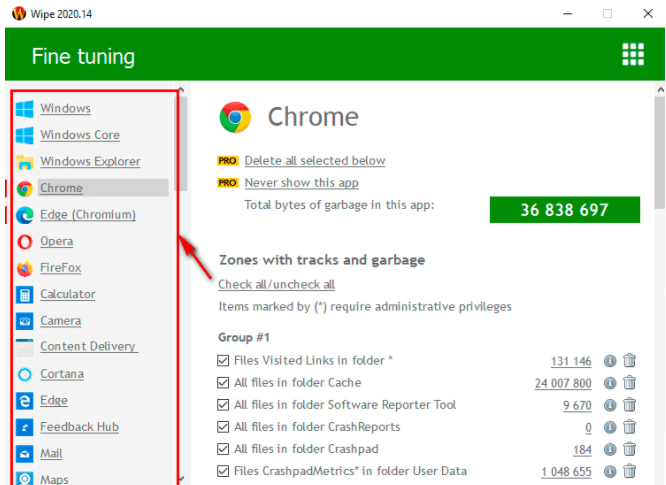The width and height of the screenshot is (666, 485).
Task: Select Edge (Chromium) in the app list
Action: pos(88,214)
